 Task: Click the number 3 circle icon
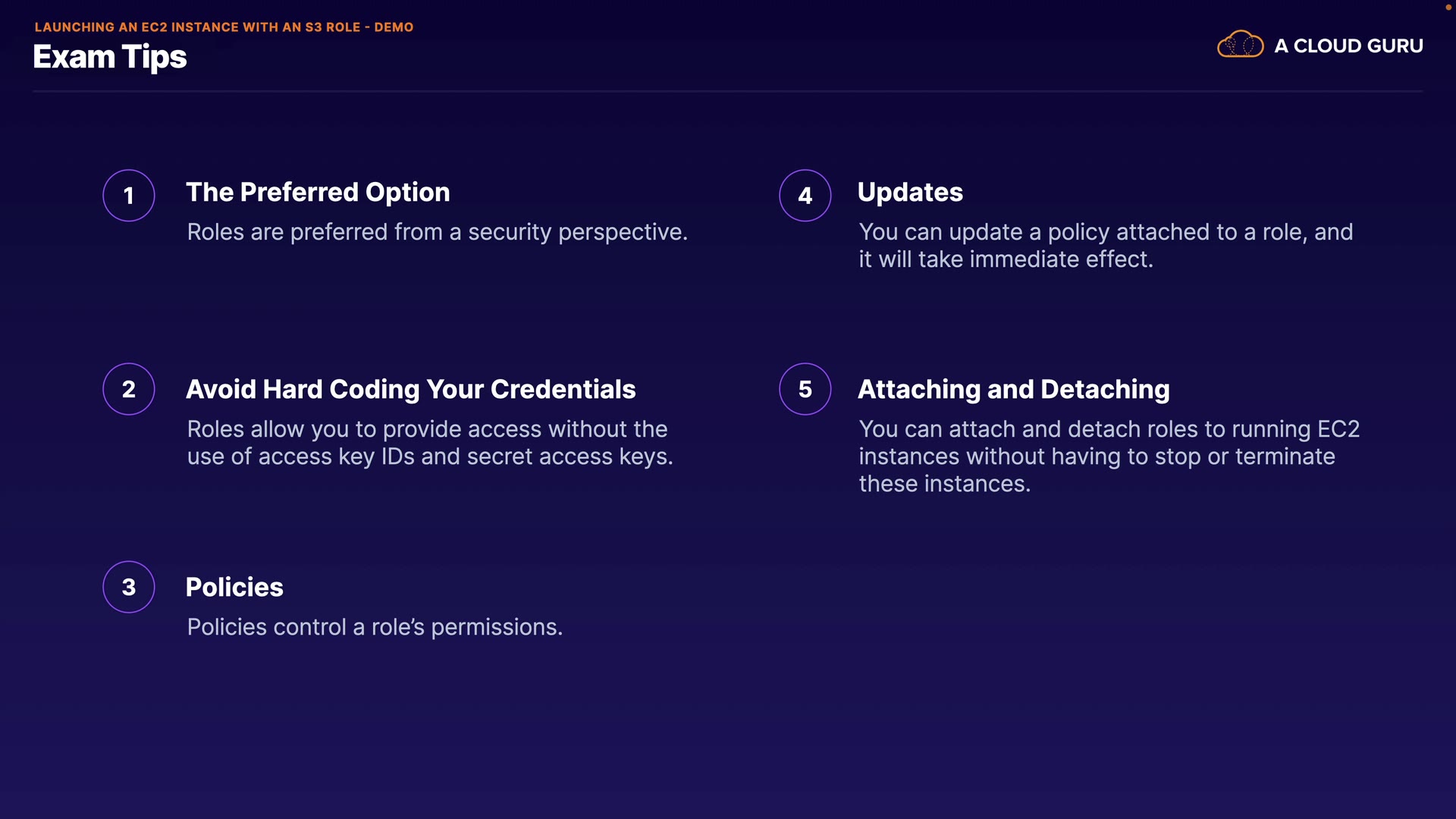129,587
